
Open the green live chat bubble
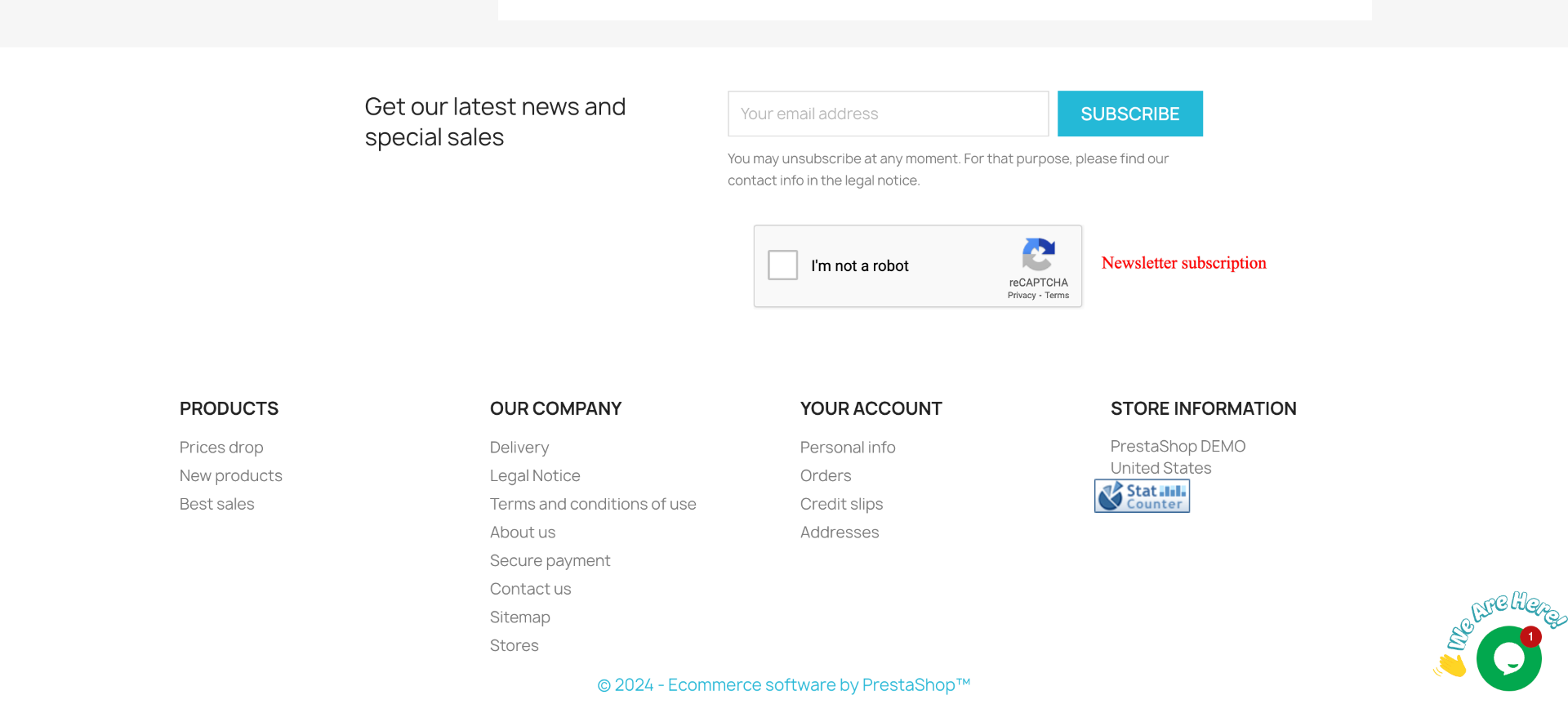point(1508,658)
